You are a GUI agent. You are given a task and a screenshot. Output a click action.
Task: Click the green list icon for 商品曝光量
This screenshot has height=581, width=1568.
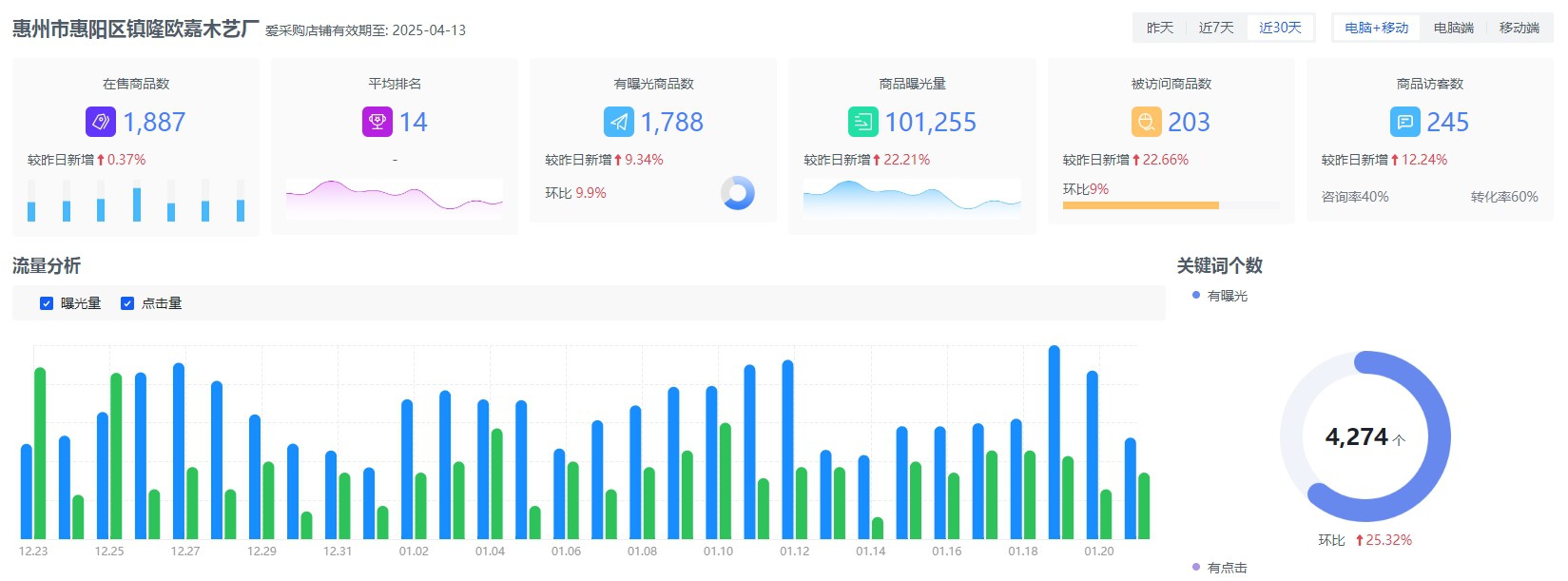[863, 122]
